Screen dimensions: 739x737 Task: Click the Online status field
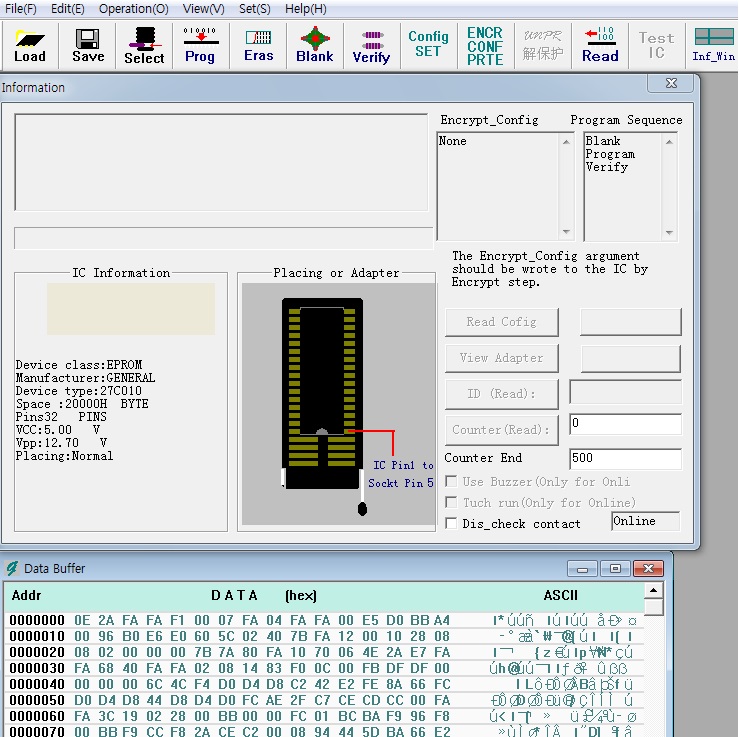click(646, 521)
